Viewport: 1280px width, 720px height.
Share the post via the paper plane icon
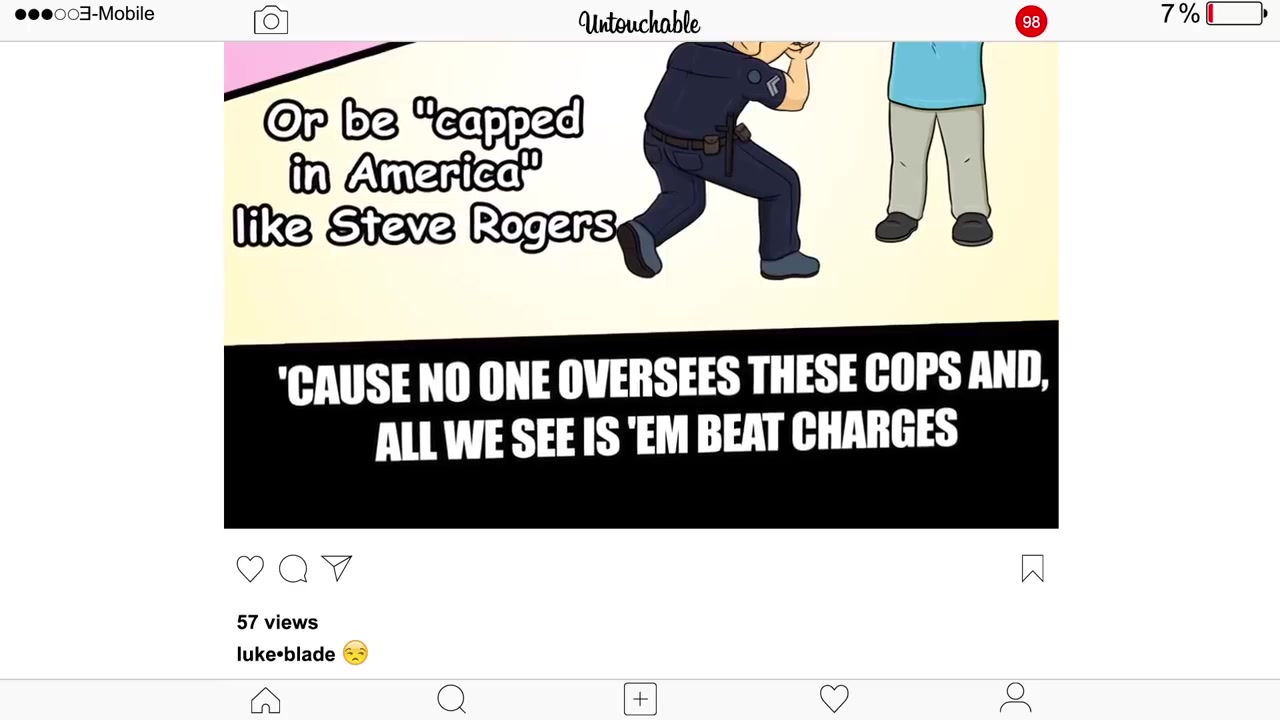pos(337,568)
